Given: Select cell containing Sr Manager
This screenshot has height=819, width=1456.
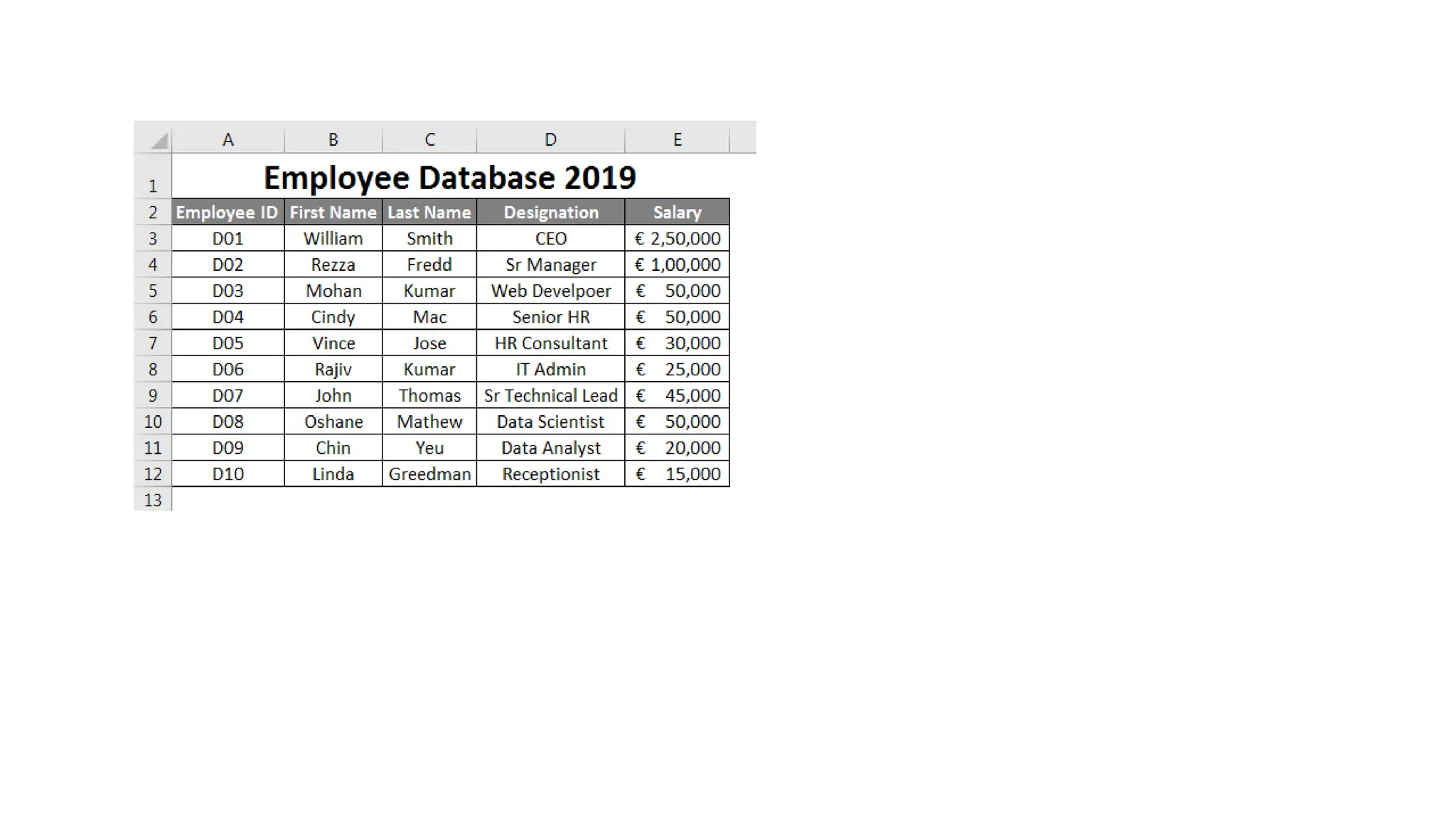Looking at the screenshot, I should point(551,264).
